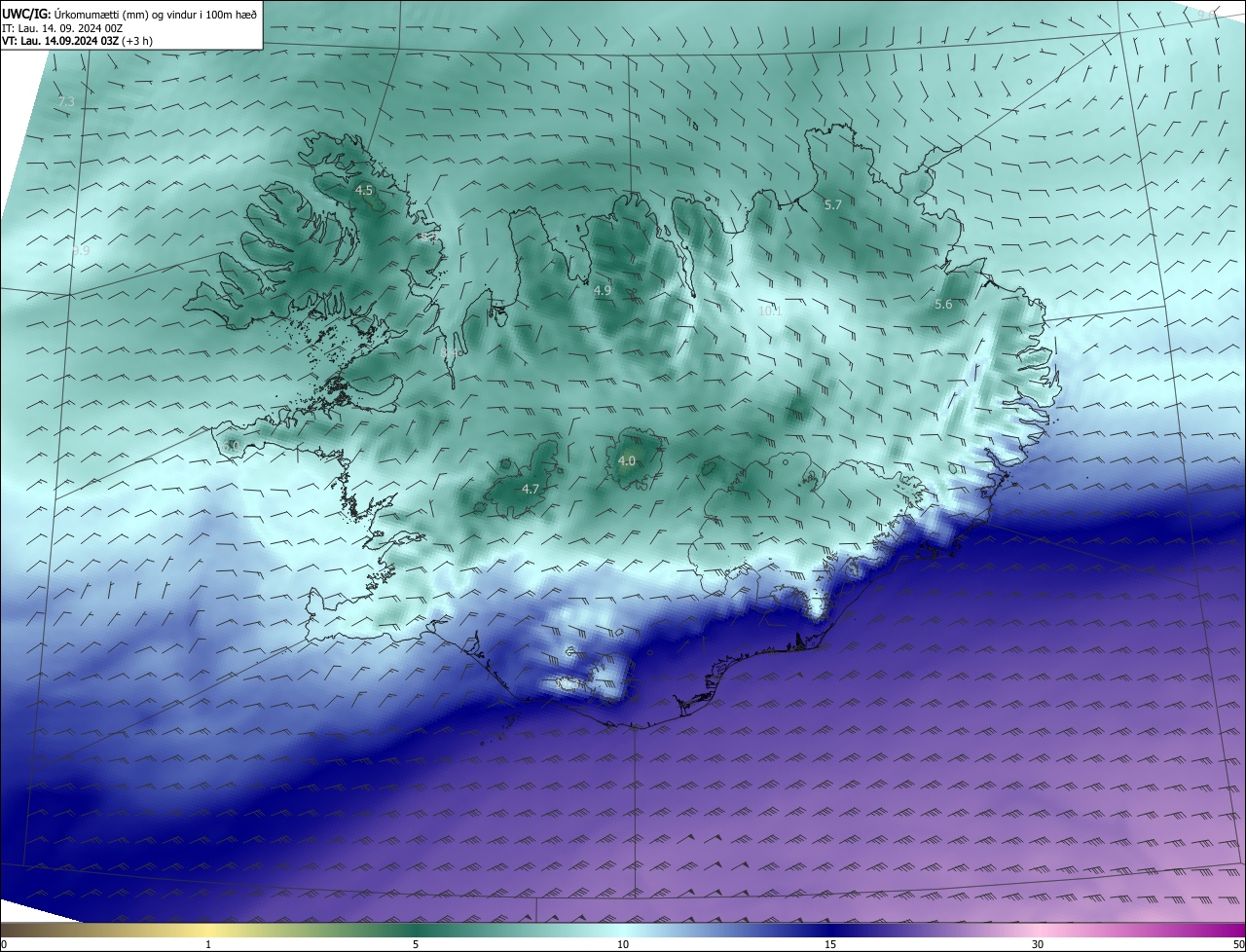This screenshot has height=952, width=1246.
Task: Click the '50' tick on the colour scale
Action: click(x=1238, y=944)
